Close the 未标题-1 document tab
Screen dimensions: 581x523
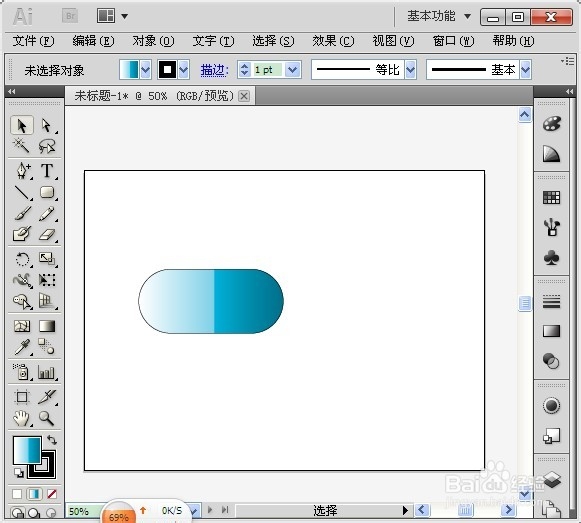pyautogui.click(x=244, y=96)
